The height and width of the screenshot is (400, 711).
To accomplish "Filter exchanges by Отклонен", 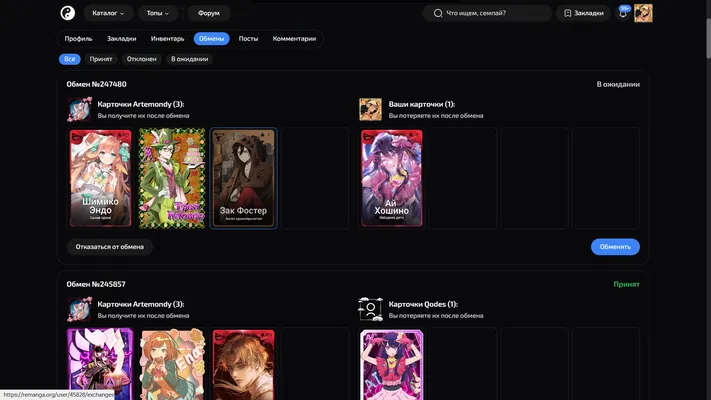I will (x=141, y=59).
